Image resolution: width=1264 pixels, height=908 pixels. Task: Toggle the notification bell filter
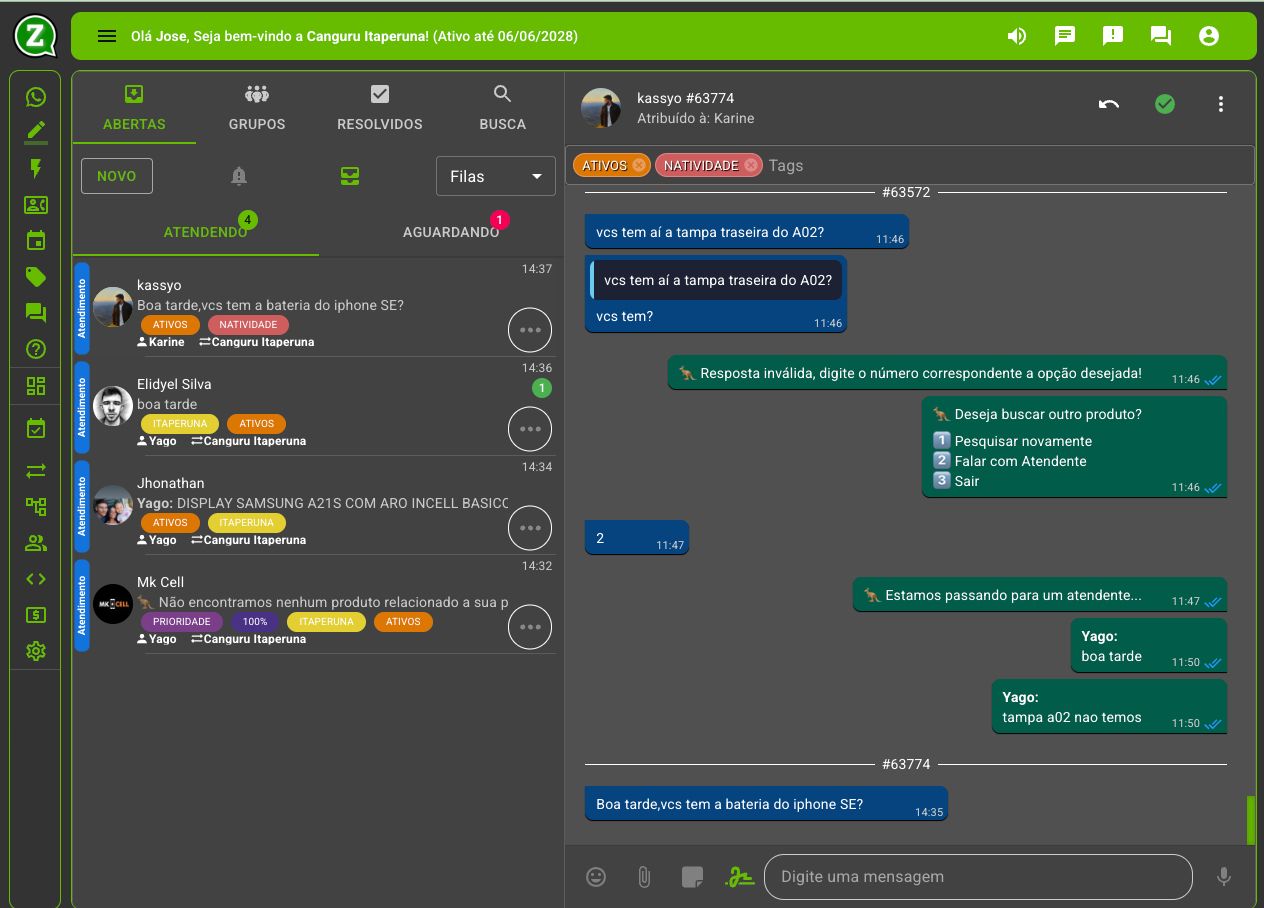238,176
